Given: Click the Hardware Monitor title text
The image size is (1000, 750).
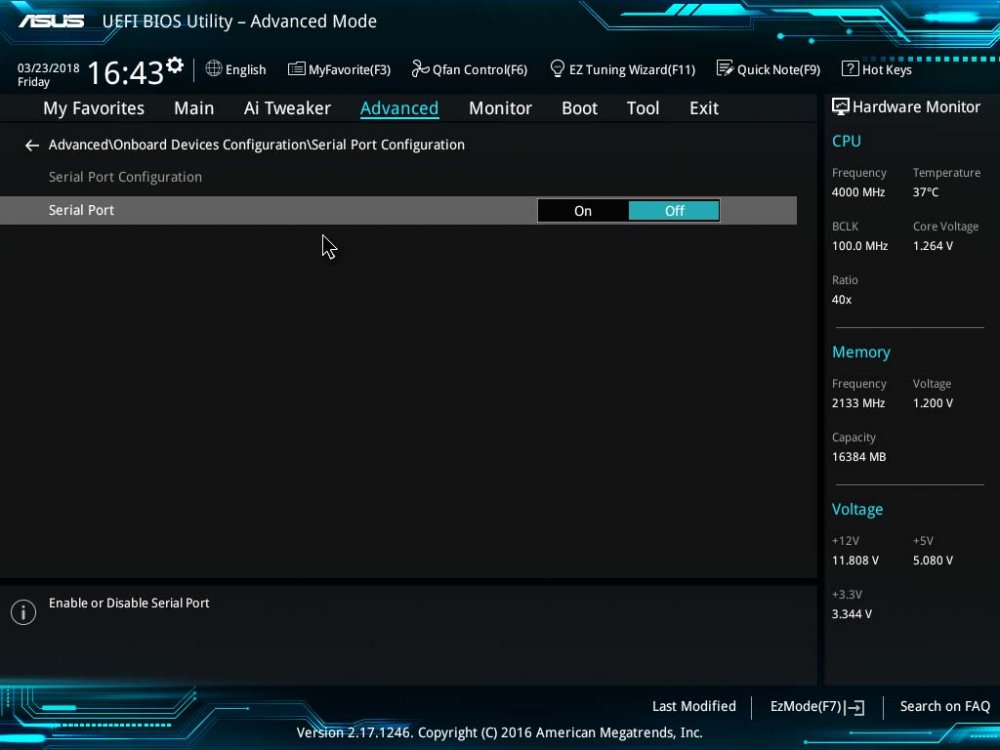Looking at the screenshot, I should coord(916,107).
